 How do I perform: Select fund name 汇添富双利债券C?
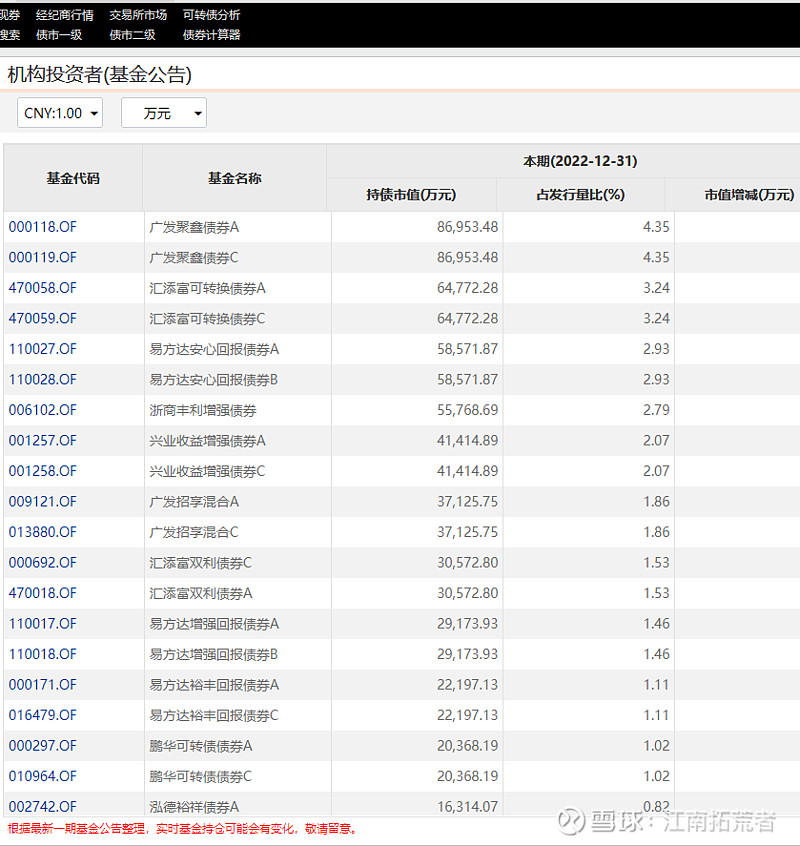201,562
